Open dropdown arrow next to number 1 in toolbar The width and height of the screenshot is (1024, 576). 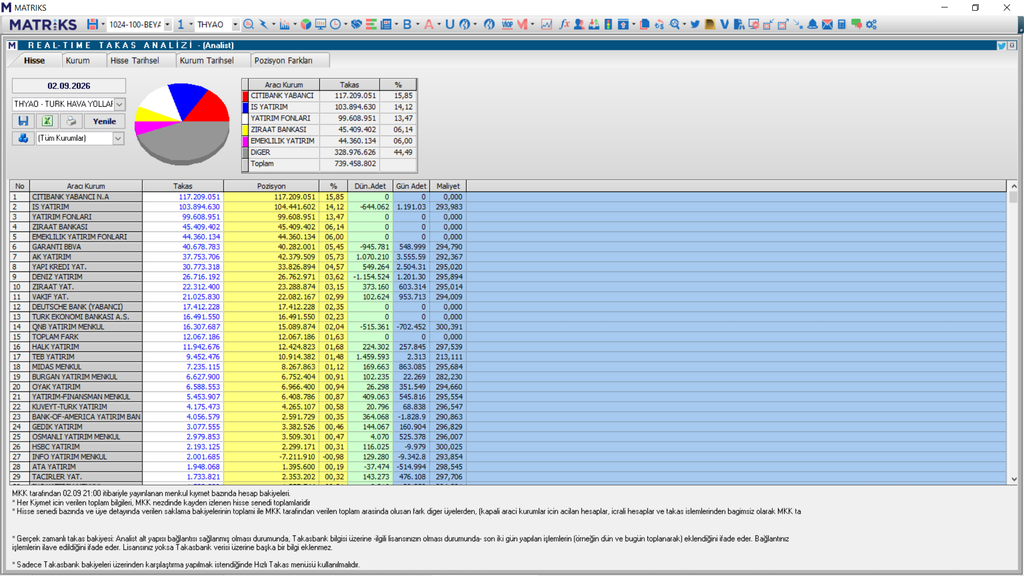coord(191,24)
